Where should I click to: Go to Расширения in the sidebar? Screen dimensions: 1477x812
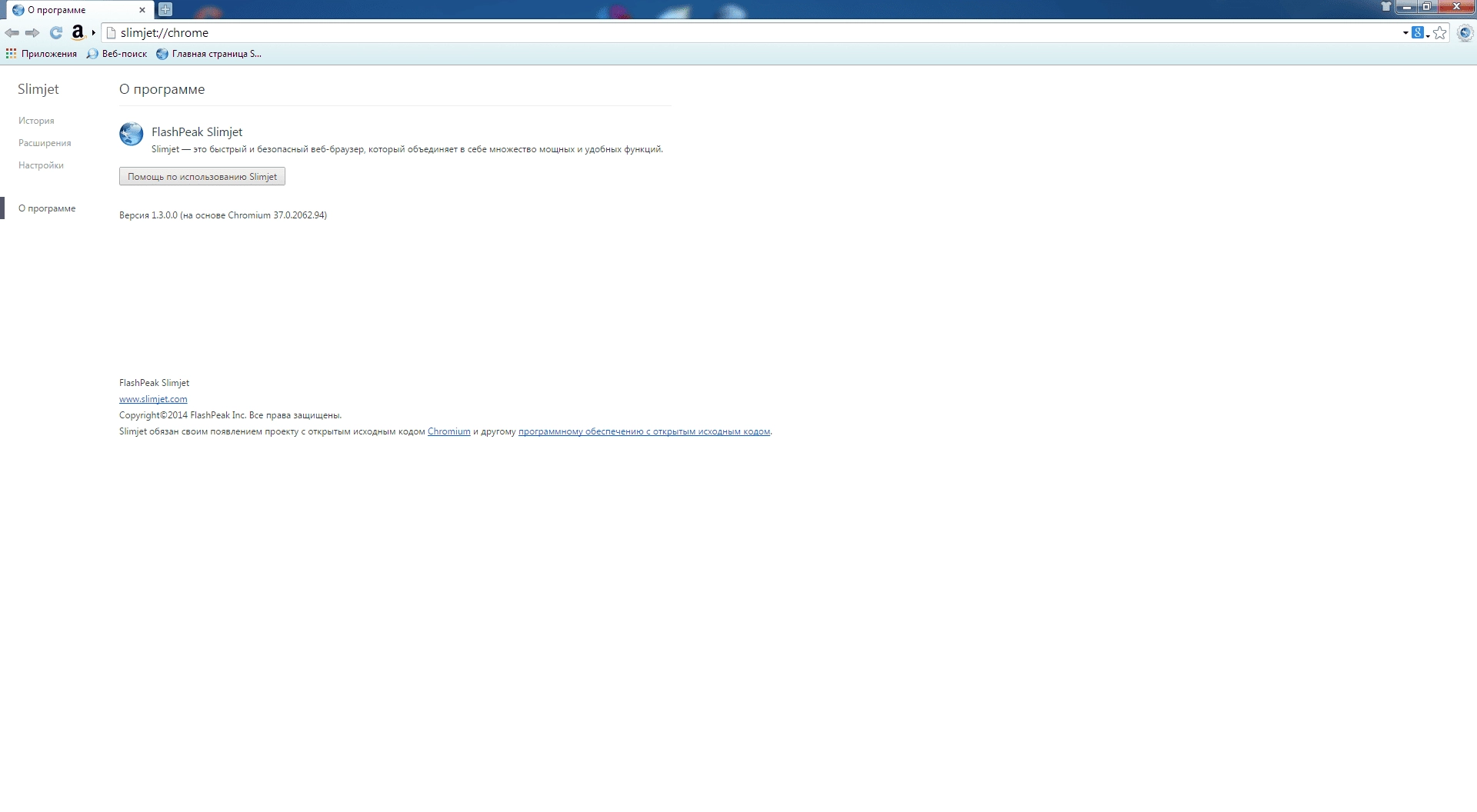(x=45, y=143)
